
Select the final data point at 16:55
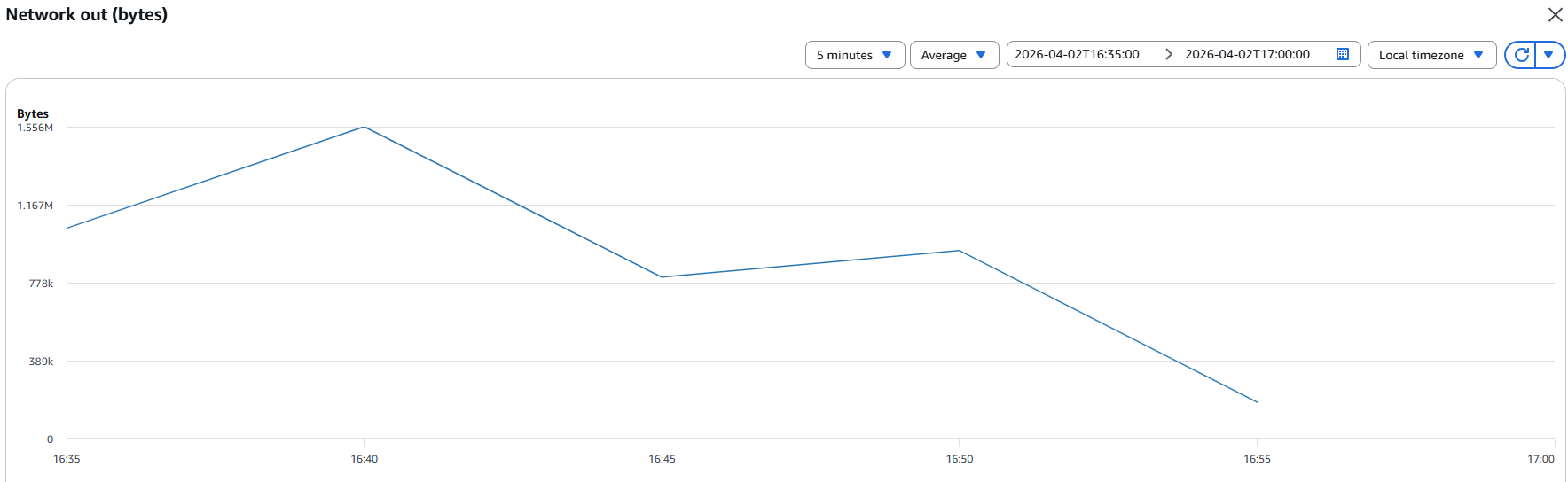(x=1257, y=402)
